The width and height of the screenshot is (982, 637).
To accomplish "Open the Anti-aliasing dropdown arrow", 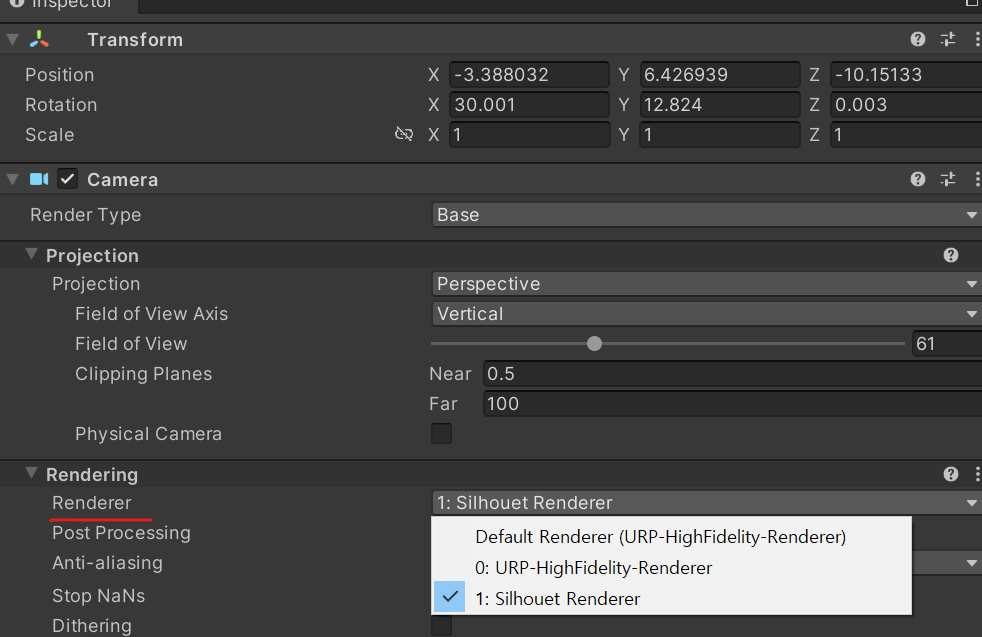I will pos(971,563).
